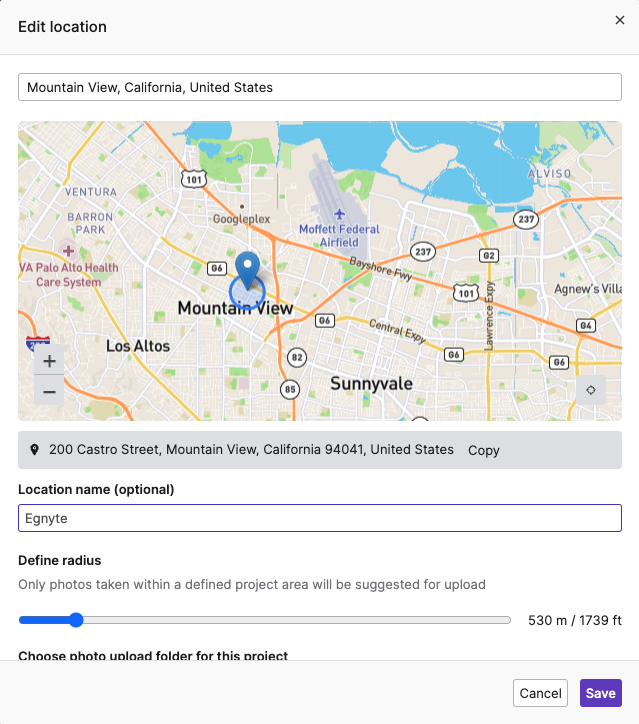Close the Edit location dialog
This screenshot has width=639, height=724.
tap(620, 20)
